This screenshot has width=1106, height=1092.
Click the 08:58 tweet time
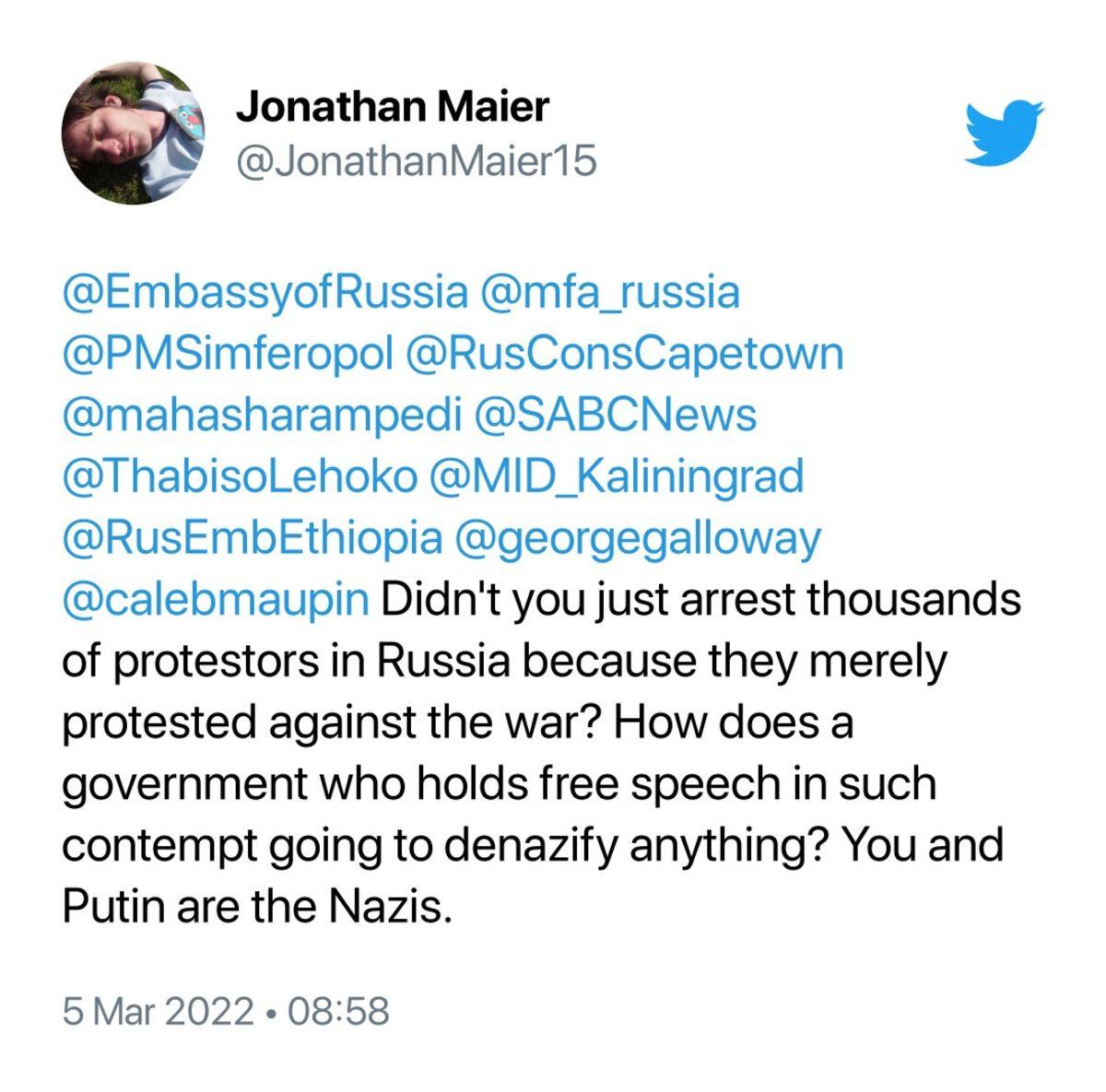[x=338, y=1011]
